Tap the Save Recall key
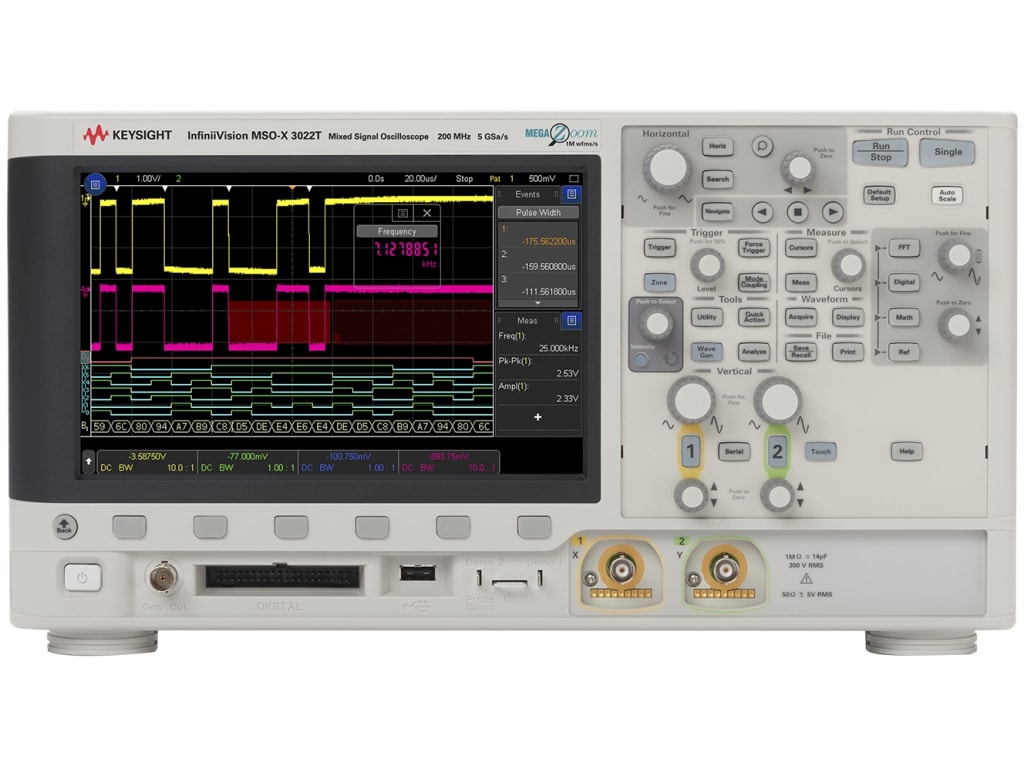Screen dimensions: 1024x768 (x=801, y=351)
